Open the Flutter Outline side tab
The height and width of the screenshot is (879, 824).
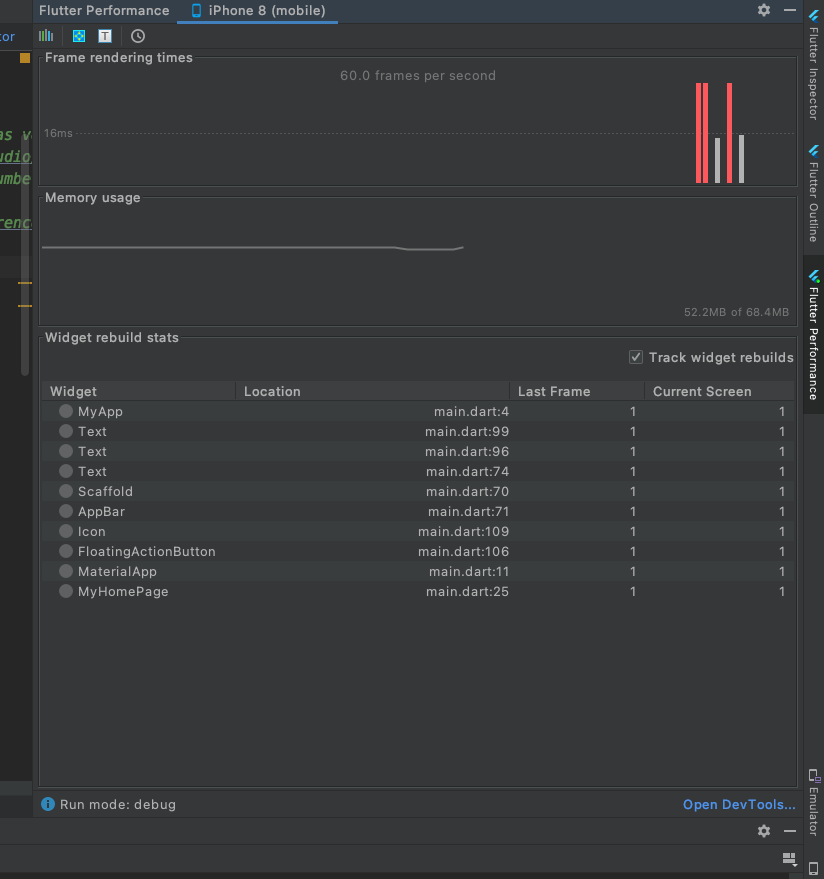click(814, 194)
